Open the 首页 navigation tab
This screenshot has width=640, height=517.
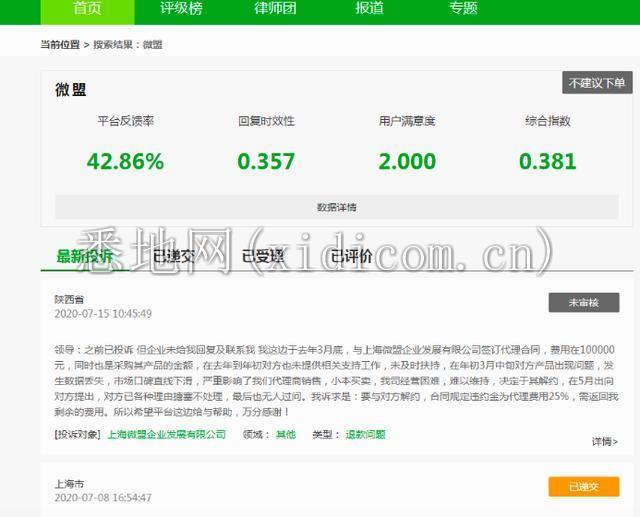click(87, 10)
